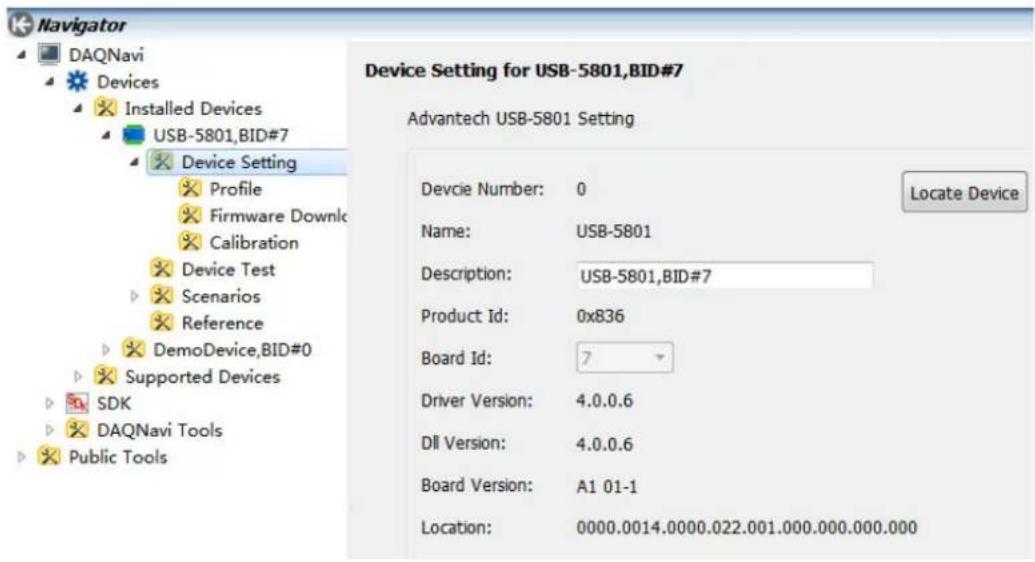Click the Profile wrench icon
Image resolution: width=1035 pixels, height=562 pixels.
[190, 188]
